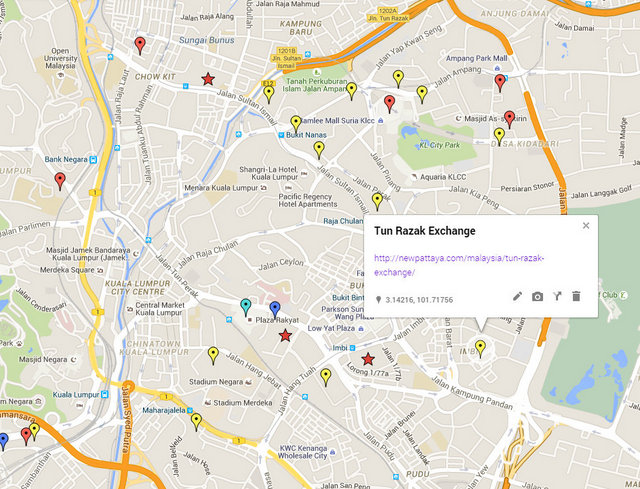Click the camera add-image icon in the popup
Screen dimensions: 640x489
pyautogui.click(x=537, y=297)
